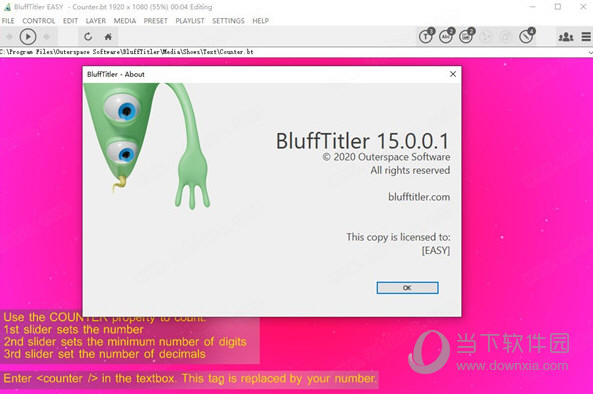Screen dimensions: 593x395
Task: Click "2nd slider sets the minimum number of digits"
Action: point(125,342)
